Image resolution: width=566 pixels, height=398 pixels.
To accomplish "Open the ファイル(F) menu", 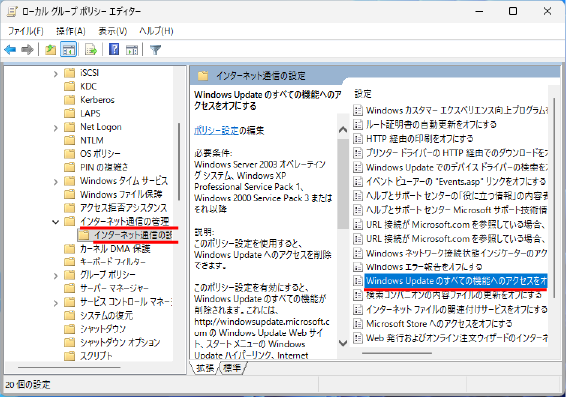I will point(26,31).
